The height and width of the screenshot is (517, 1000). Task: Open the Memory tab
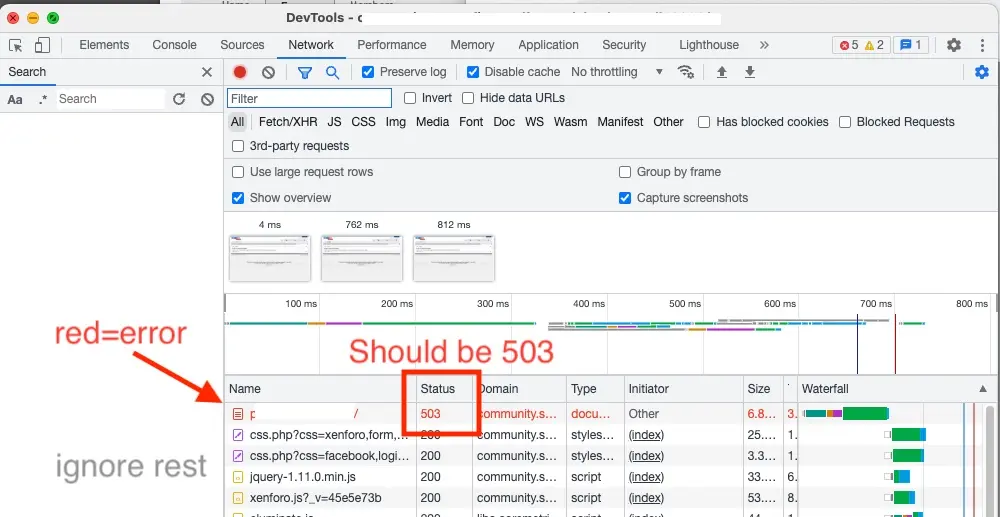(472, 45)
